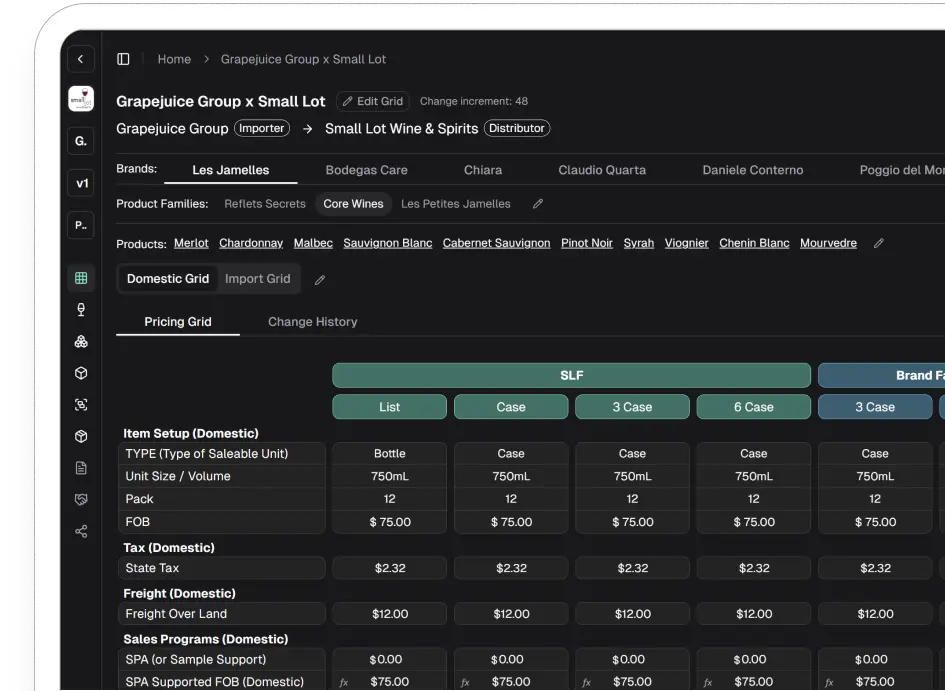This screenshot has height=691, width=945.
Task: Open the Merlot product link
Action: 190,242
